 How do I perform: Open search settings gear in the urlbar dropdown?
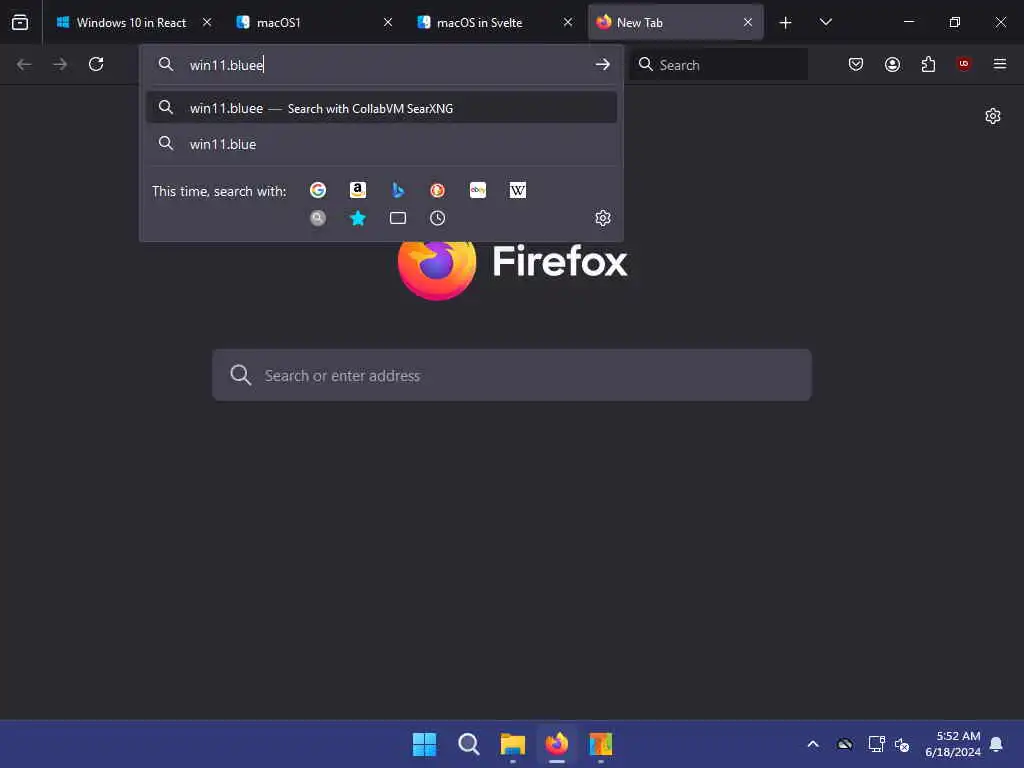point(603,218)
